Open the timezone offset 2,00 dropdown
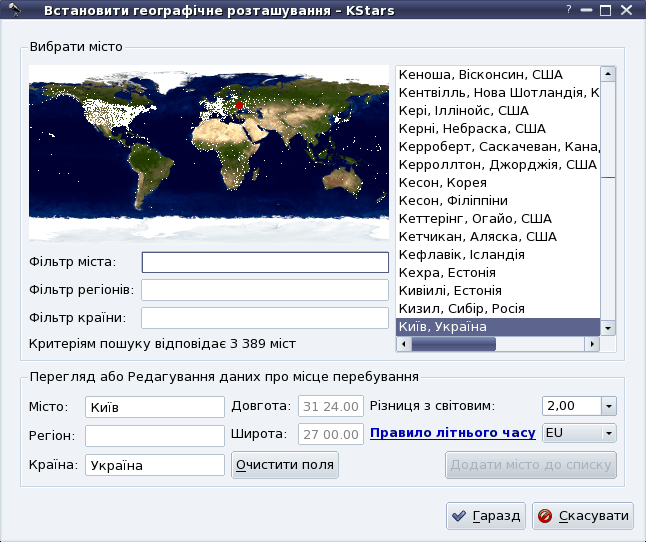The height and width of the screenshot is (542, 646). coord(609,406)
